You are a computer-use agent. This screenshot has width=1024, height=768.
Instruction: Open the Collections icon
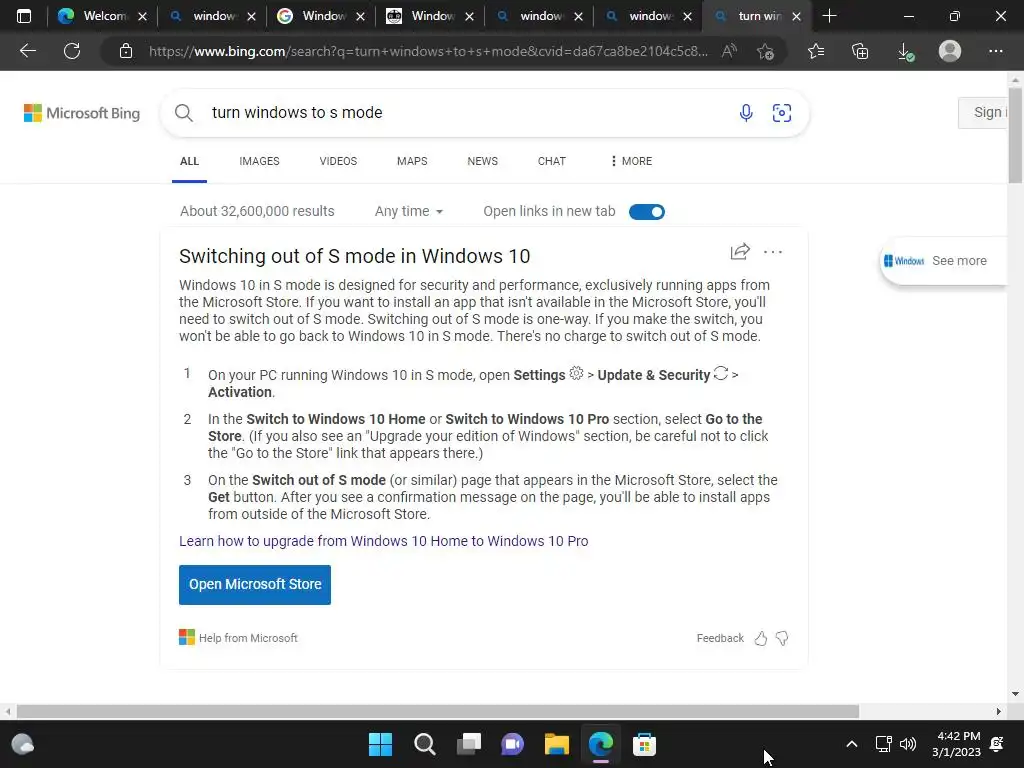860,51
